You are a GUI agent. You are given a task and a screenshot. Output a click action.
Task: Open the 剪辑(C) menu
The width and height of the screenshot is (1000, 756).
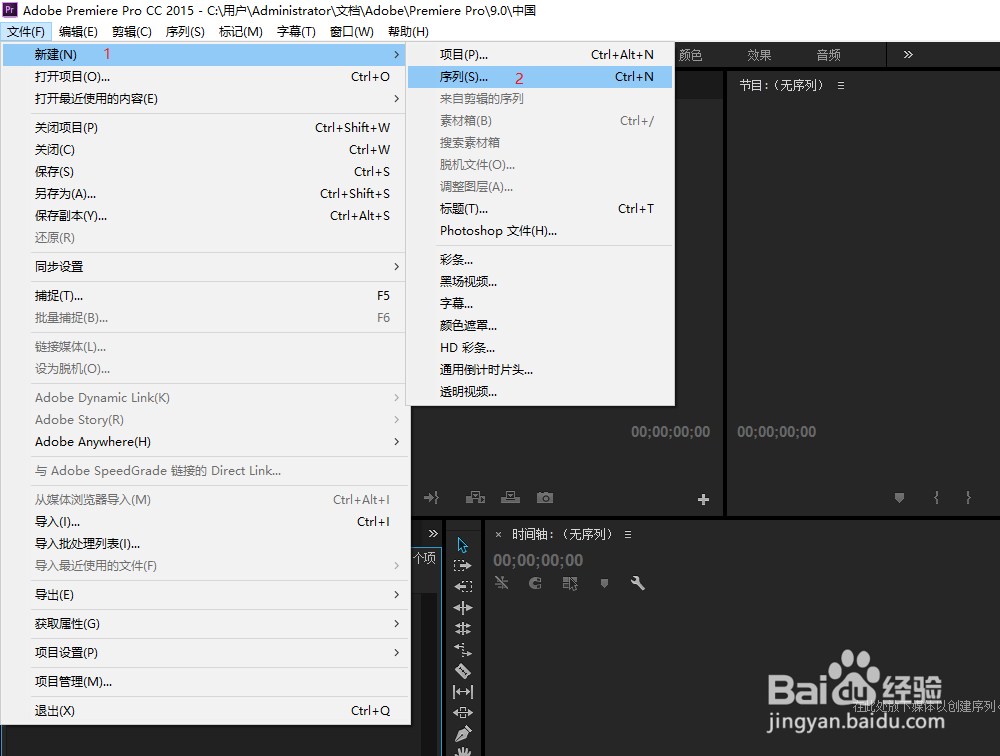[131, 31]
